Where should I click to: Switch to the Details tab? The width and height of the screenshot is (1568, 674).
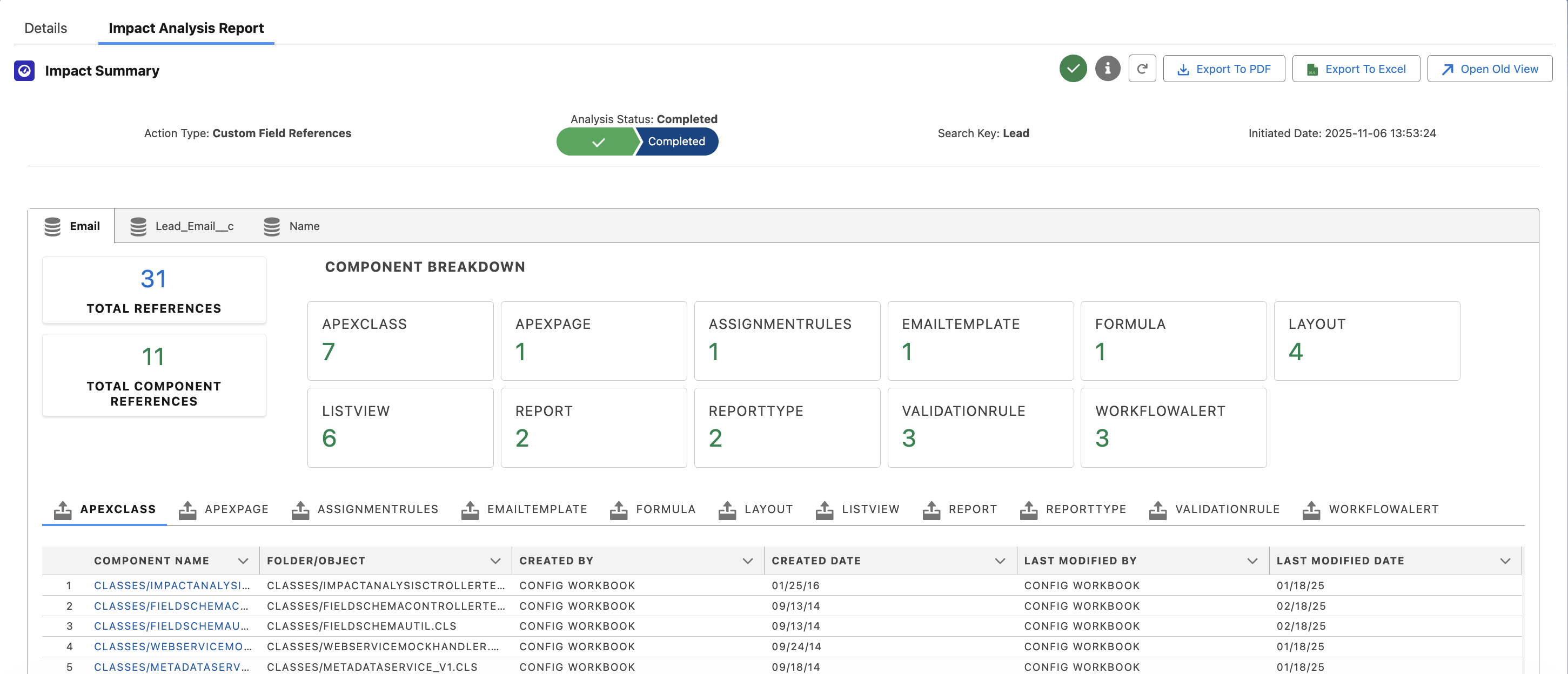click(x=45, y=28)
